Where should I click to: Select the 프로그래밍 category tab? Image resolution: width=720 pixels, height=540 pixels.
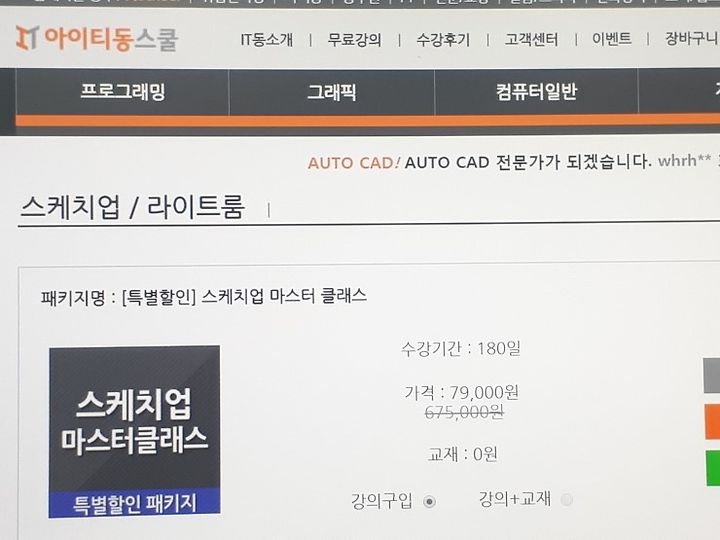click(123, 91)
